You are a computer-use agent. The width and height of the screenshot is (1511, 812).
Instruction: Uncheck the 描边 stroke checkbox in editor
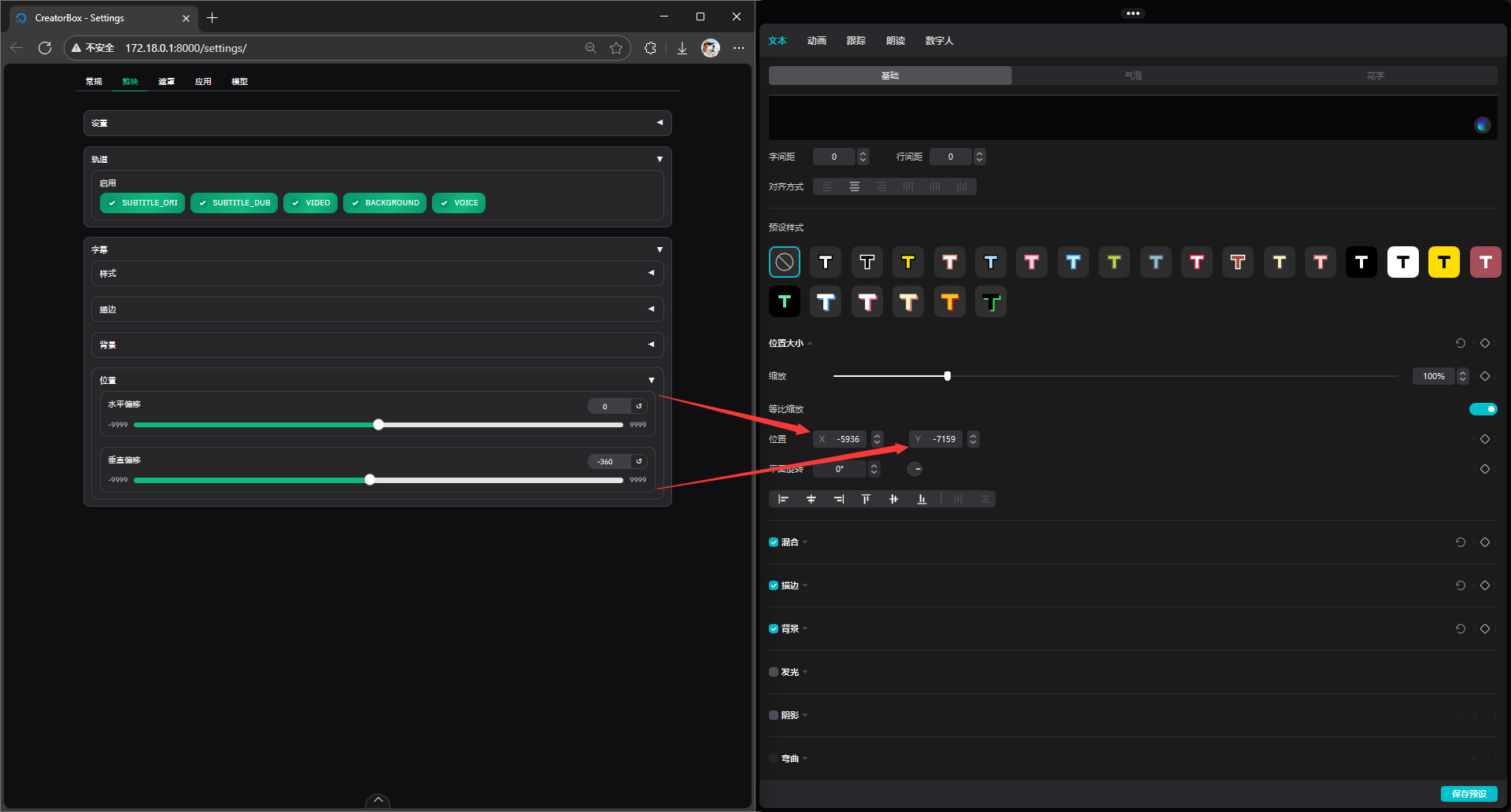coord(774,585)
